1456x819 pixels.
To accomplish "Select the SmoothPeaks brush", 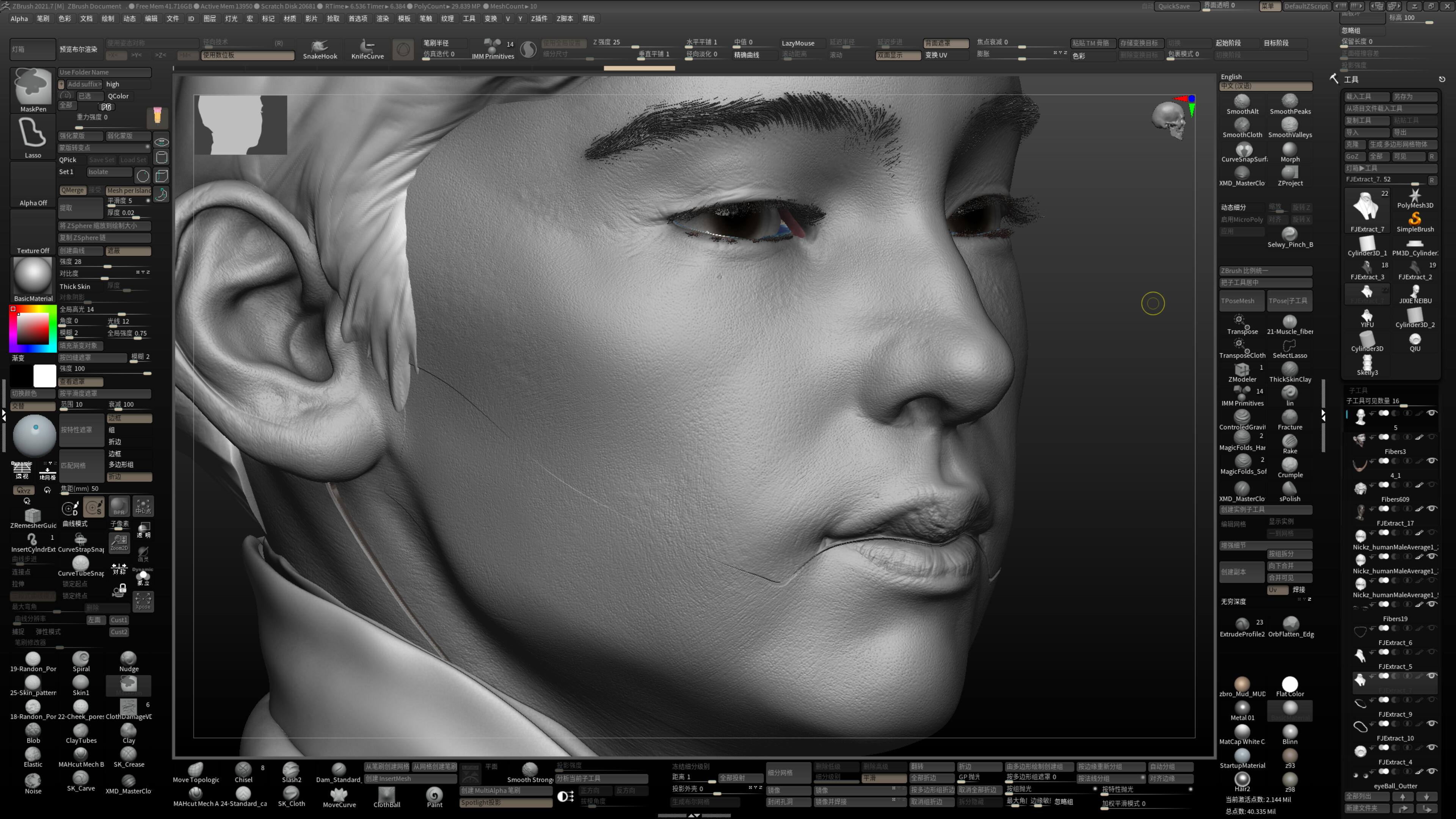I will point(1290,104).
